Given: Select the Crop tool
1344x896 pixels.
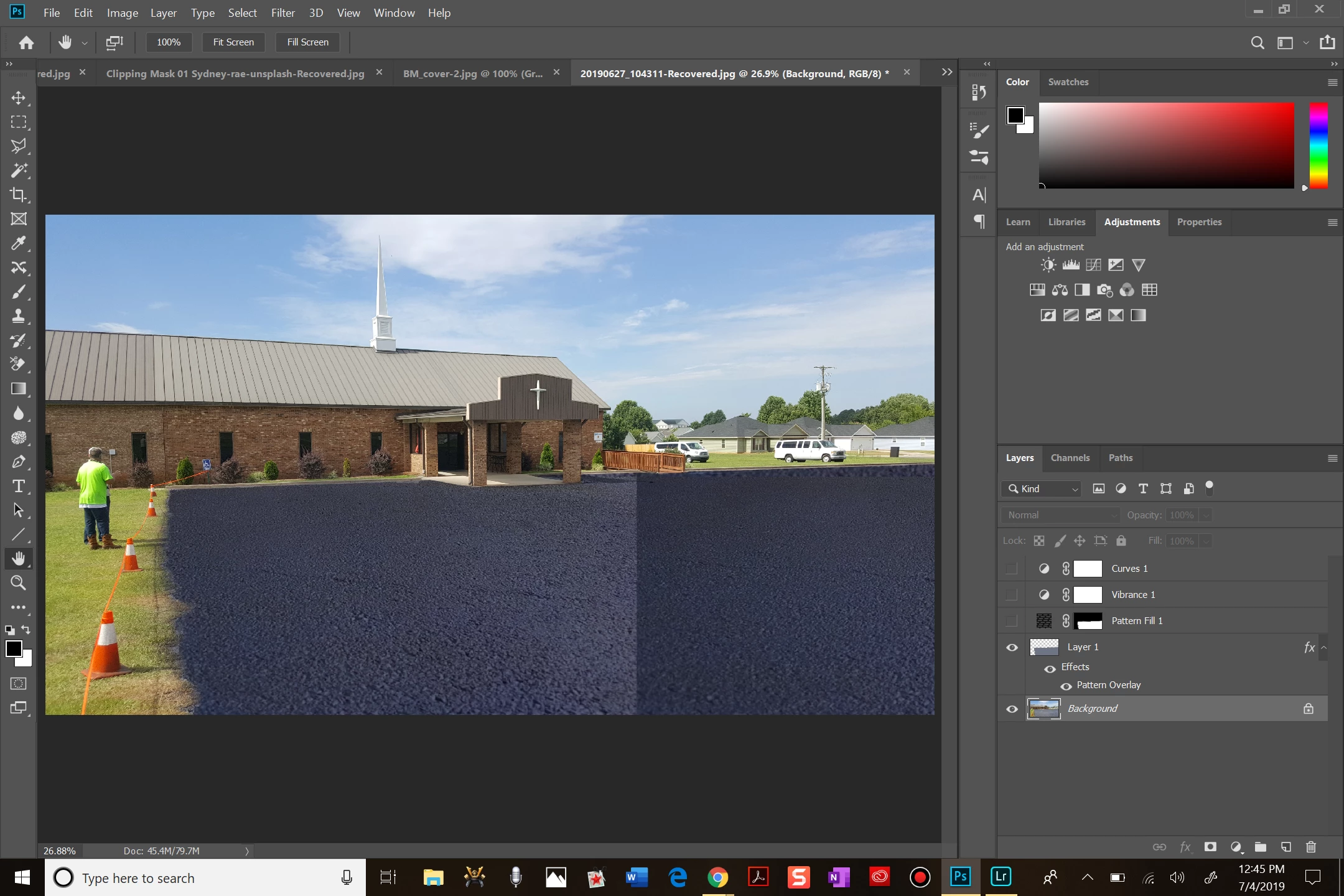Looking at the screenshot, I should (19, 195).
